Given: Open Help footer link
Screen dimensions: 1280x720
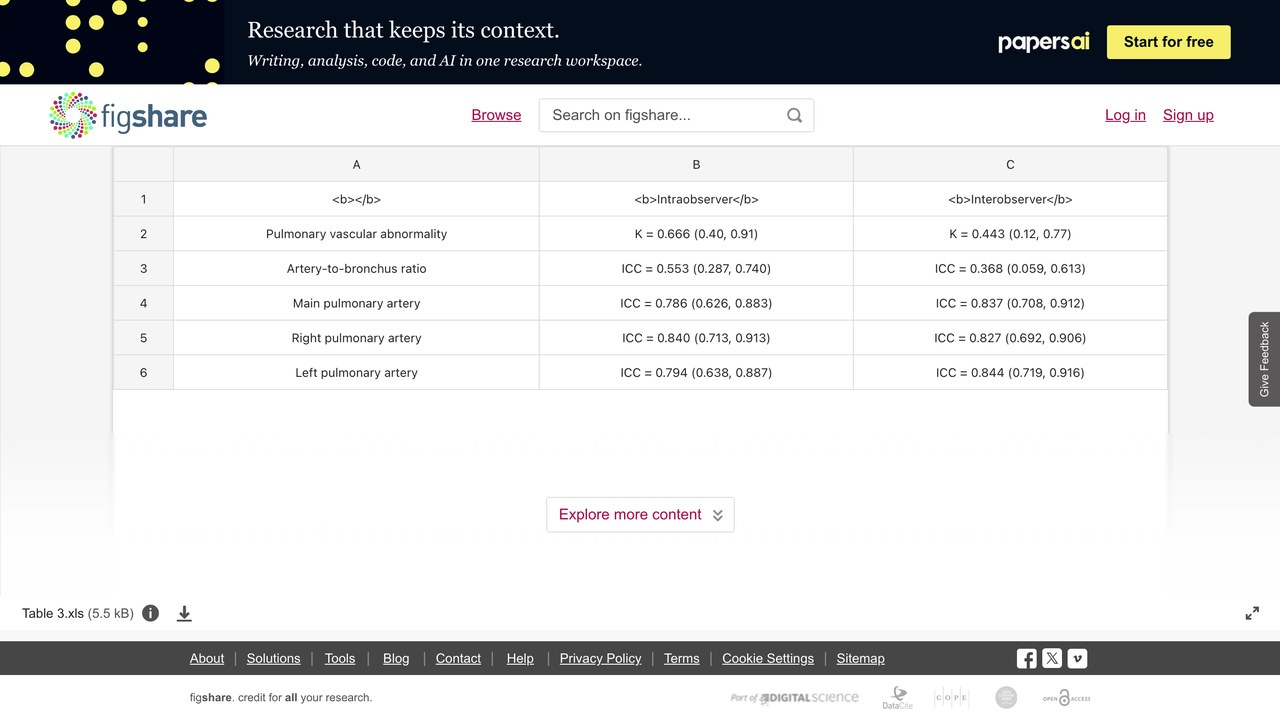Looking at the screenshot, I should click(x=520, y=658).
